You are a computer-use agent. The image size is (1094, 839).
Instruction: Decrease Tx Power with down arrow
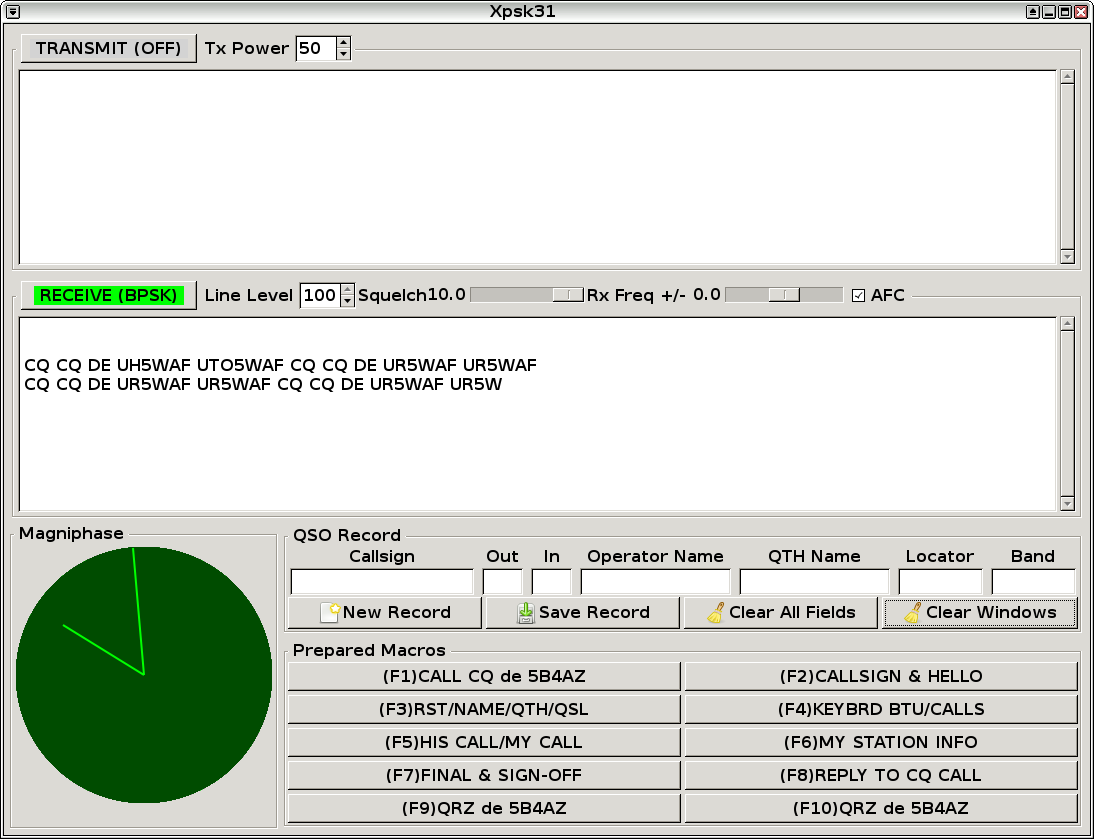pos(343,54)
